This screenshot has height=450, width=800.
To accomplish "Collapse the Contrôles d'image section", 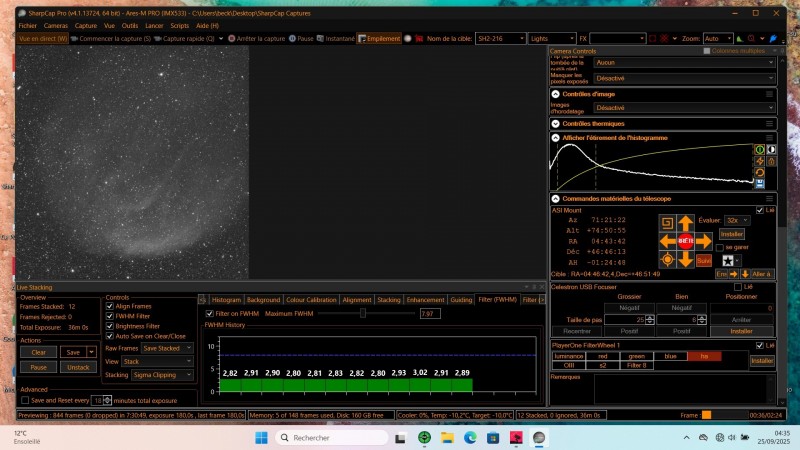I will pyautogui.click(x=556, y=94).
